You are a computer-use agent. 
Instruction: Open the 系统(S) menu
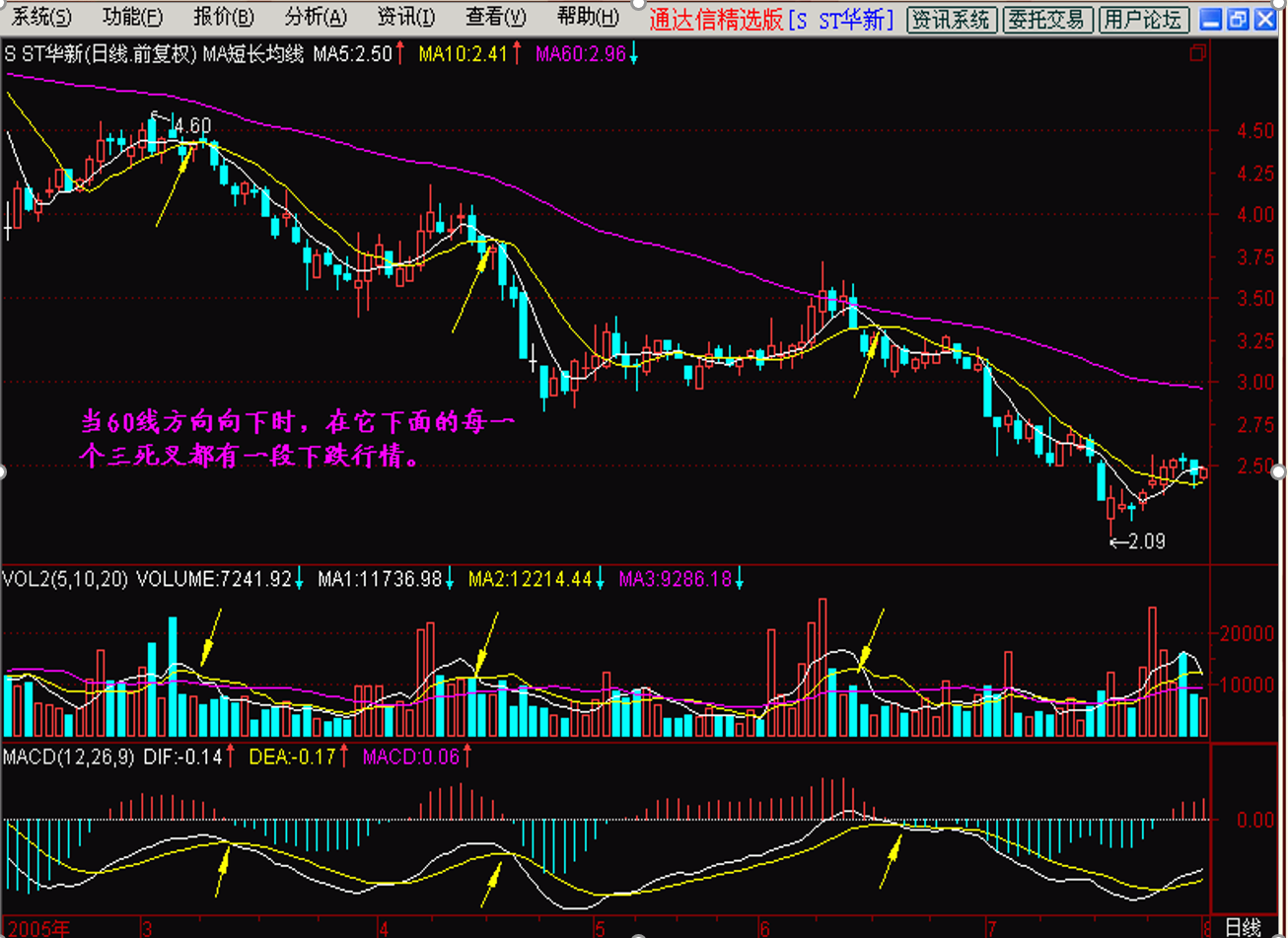click(x=42, y=18)
